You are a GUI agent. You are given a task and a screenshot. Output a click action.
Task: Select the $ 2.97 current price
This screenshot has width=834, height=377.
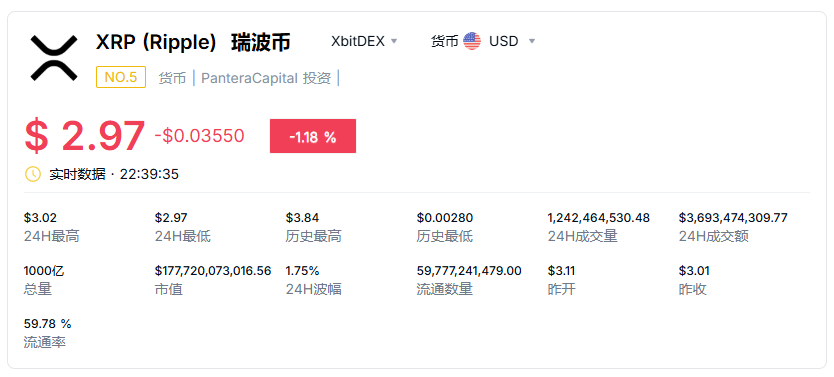click(x=85, y=136)
